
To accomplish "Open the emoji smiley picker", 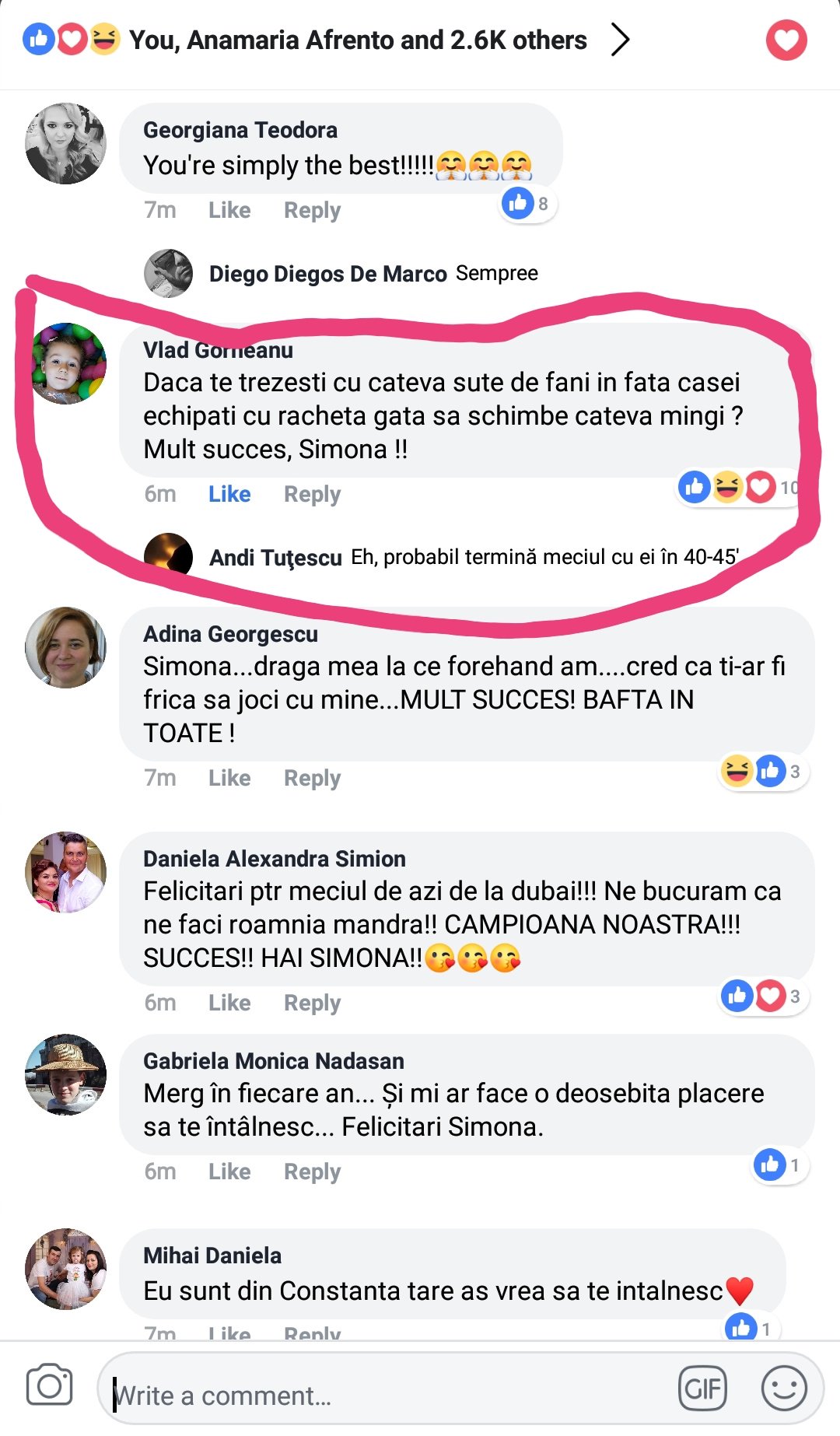I will 783,1388.
